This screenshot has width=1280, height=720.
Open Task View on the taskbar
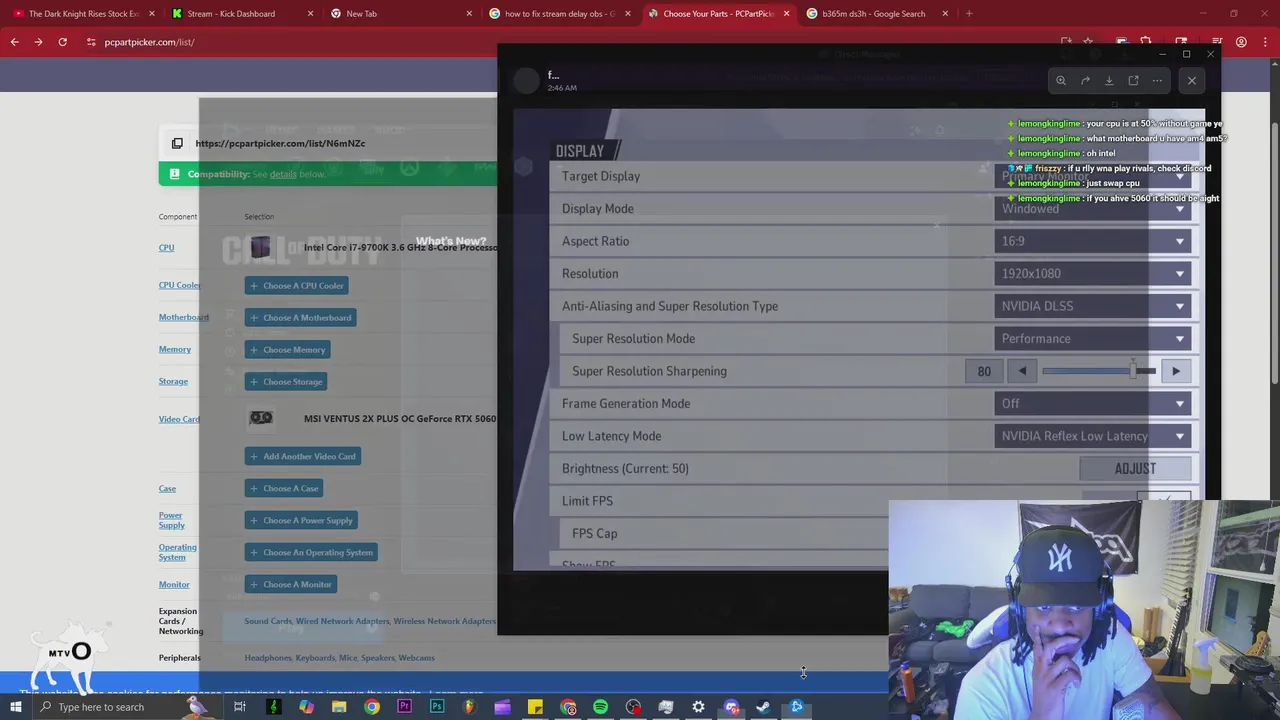(x=240, y=707)
